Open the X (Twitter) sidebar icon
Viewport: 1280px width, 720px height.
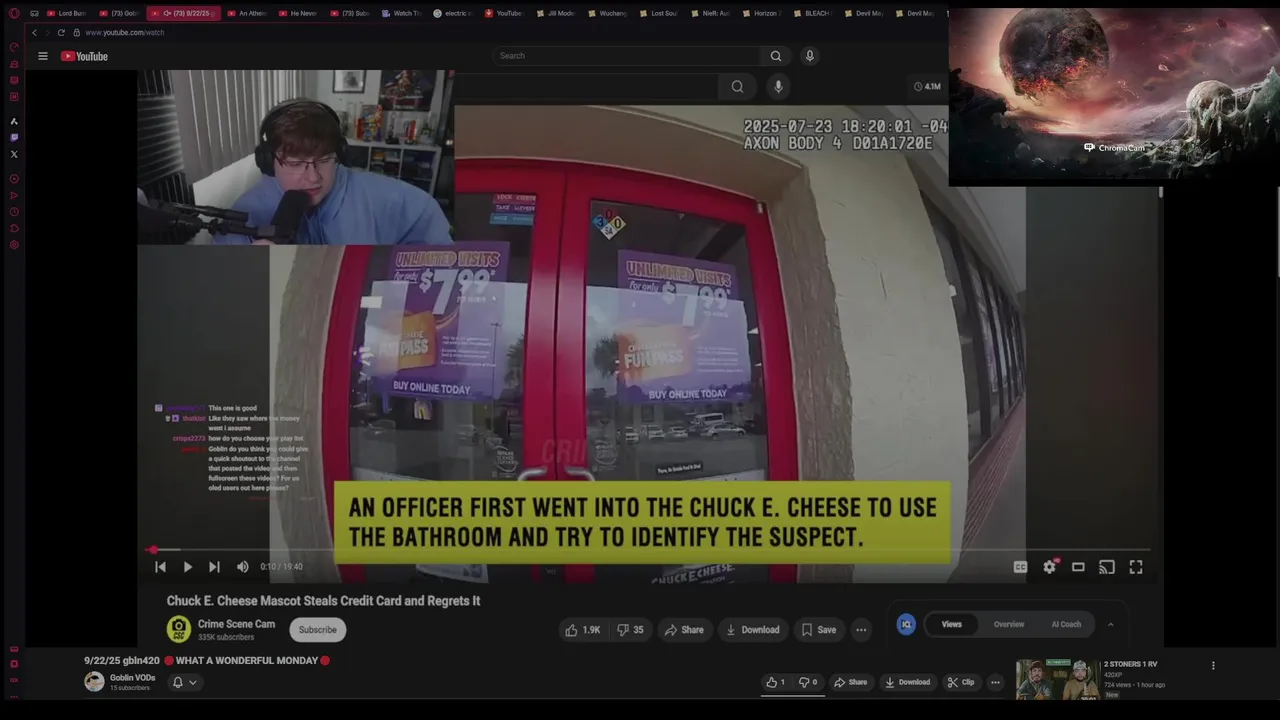pyautogui.click(x=14, y=154)
